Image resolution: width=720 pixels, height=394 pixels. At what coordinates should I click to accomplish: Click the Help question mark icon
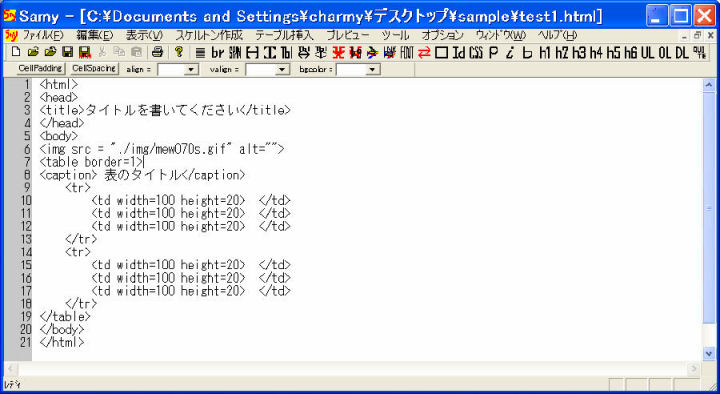[179, 52]
